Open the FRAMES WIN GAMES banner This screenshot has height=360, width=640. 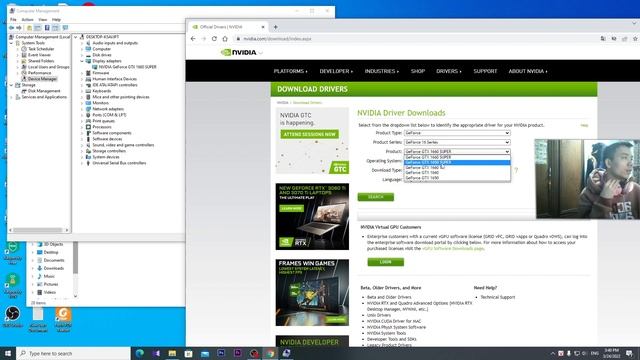click(312, 292)
